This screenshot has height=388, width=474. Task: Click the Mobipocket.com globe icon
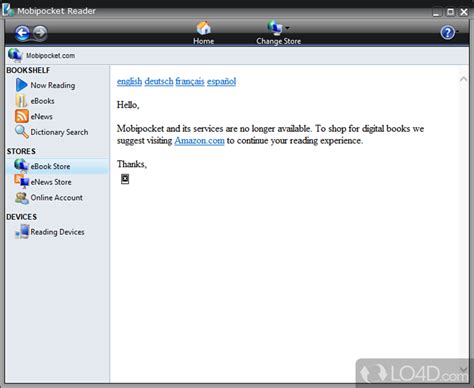(x=15, y=55)
